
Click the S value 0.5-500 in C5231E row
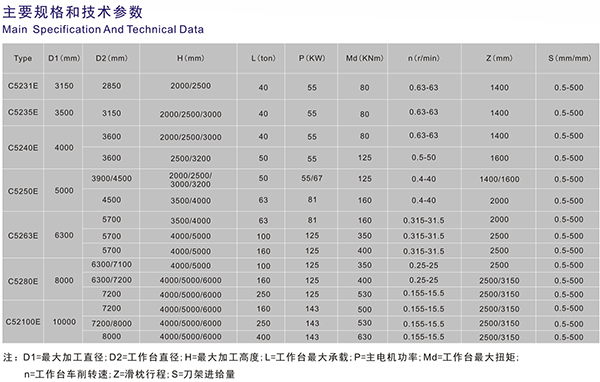click(569, 88)
